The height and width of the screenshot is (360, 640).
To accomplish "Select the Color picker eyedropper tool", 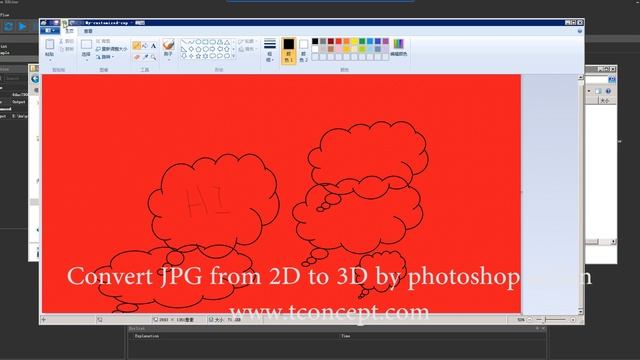I will 145,57.
